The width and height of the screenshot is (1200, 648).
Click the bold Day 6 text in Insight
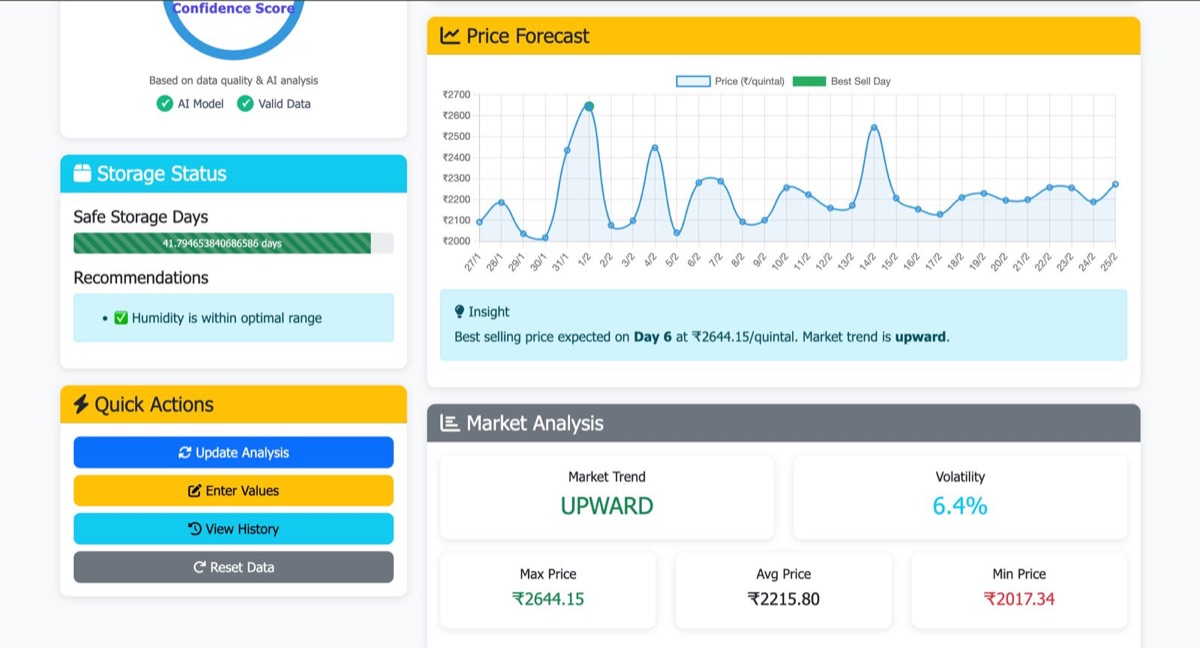pyautogui.click(x=653, y=337)
